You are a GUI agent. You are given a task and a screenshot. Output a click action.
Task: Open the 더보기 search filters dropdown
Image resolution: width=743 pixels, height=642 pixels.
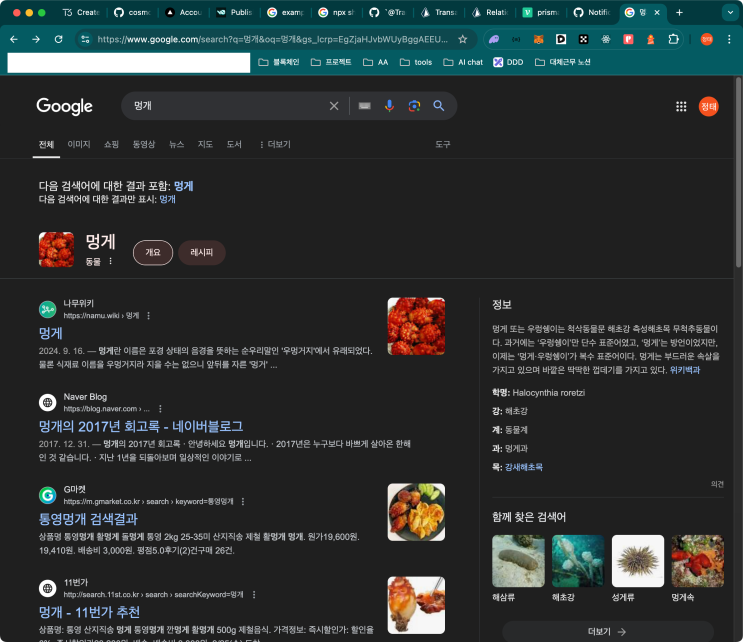click(x=275, y=145)
